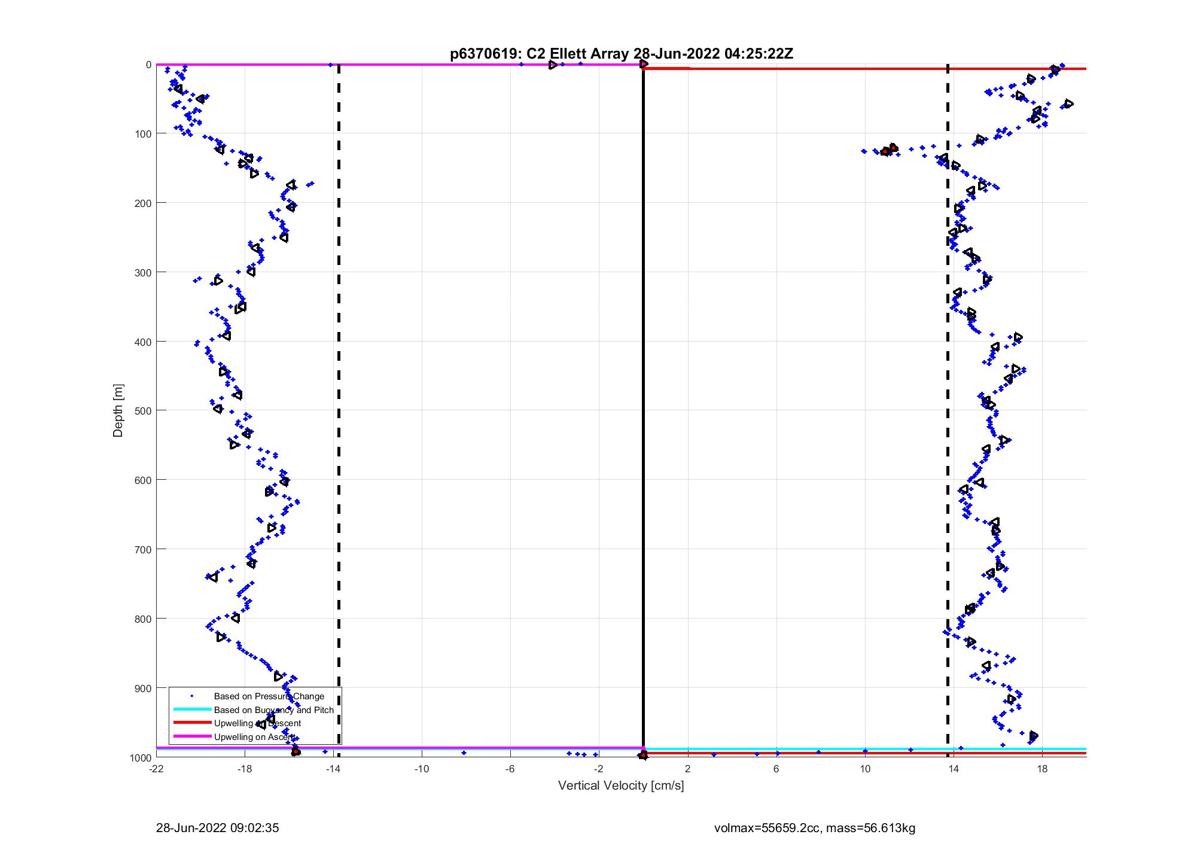Click y-axis tick label '500'
The width and height of the screenshot is (1200, 851).
coord(143,411)
